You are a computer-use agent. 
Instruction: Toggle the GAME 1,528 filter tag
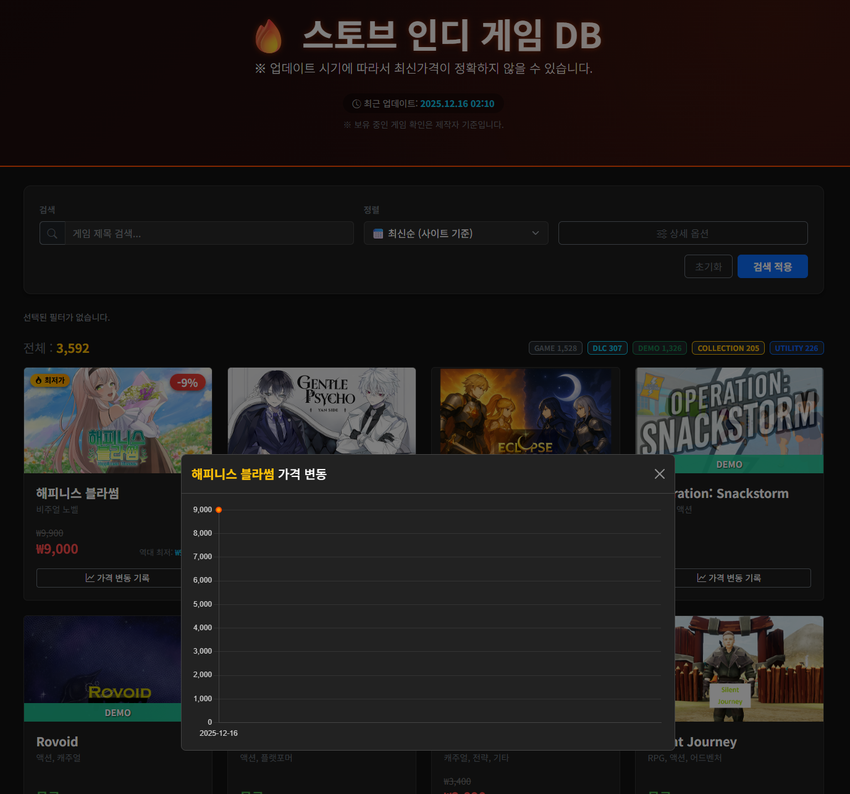click(x=555, y=348)
